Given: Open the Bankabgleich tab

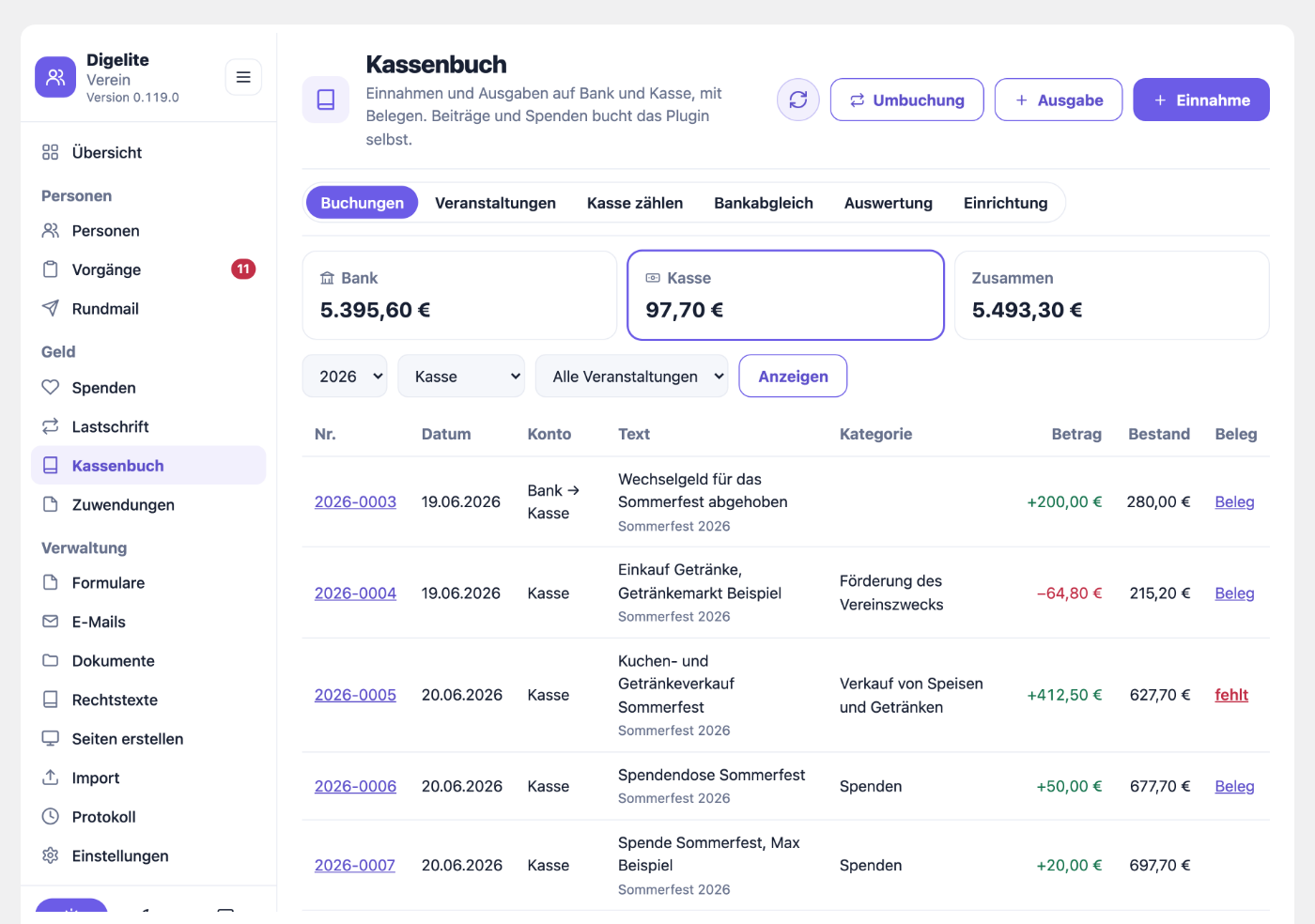Looking at the screenshot, I should click(764, 203).
